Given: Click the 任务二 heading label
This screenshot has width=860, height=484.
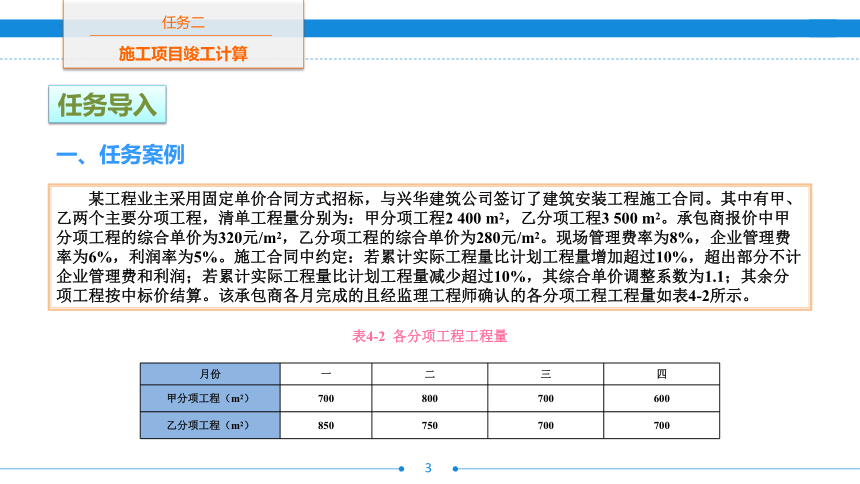Looking at the screenshot, I should pyautogui.click(x=183, y=22).
